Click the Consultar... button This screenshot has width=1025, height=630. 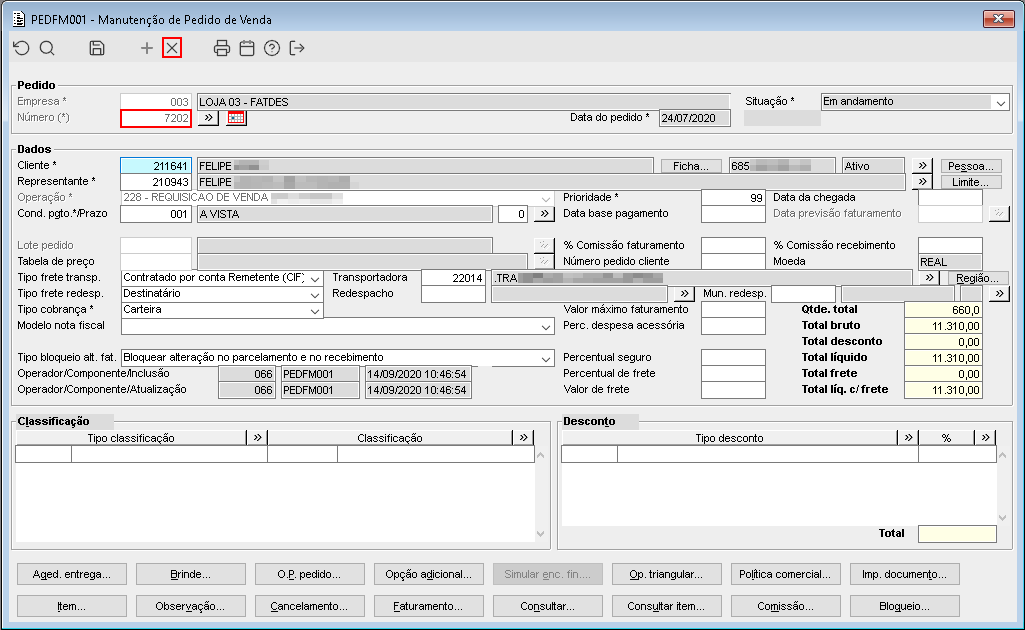point(548,606)
